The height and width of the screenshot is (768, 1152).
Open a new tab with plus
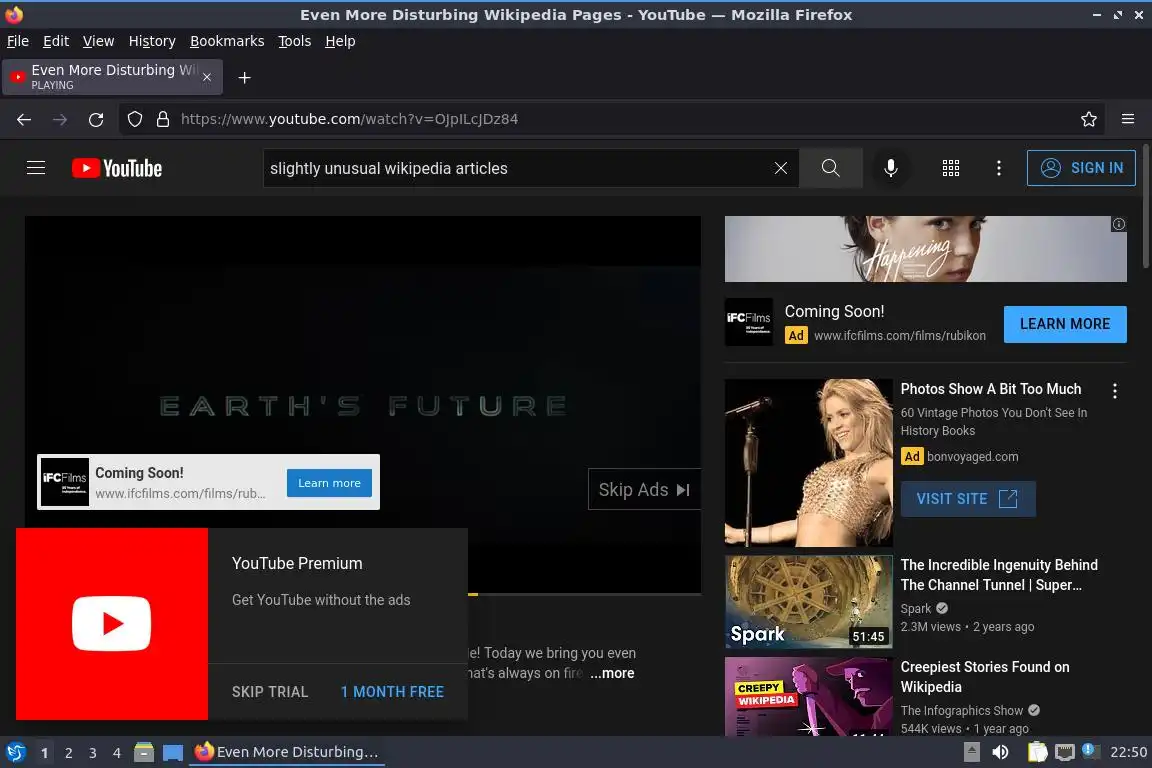pyautogui.click(x=245, y=78)
